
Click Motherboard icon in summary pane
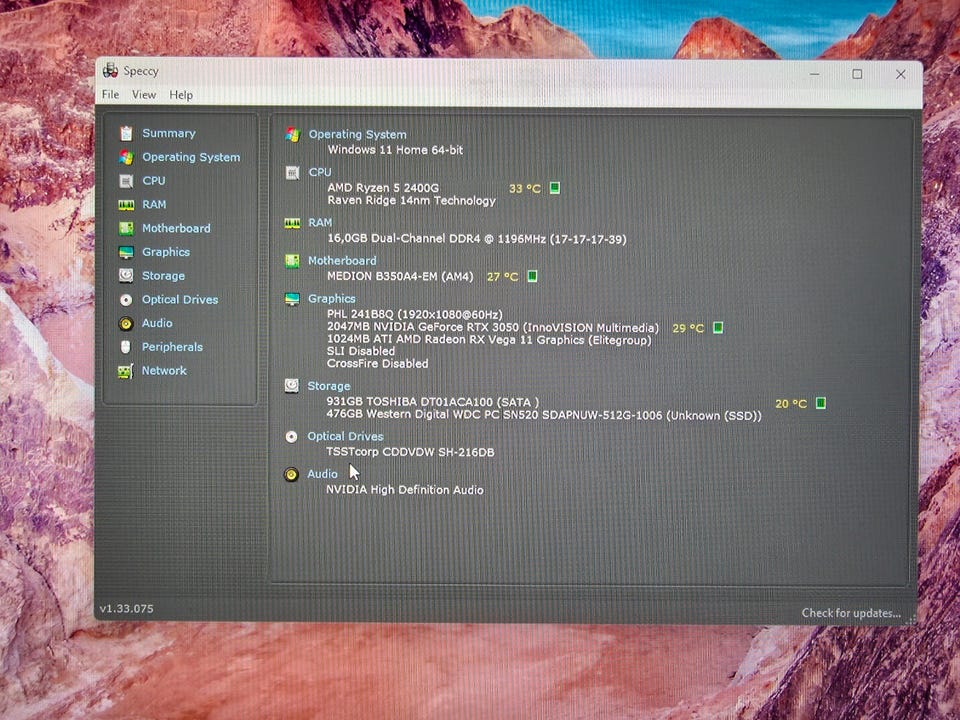pos(292,261)
